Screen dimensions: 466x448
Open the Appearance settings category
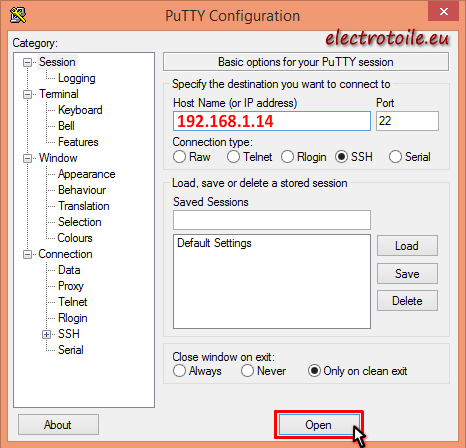(87, 174)
